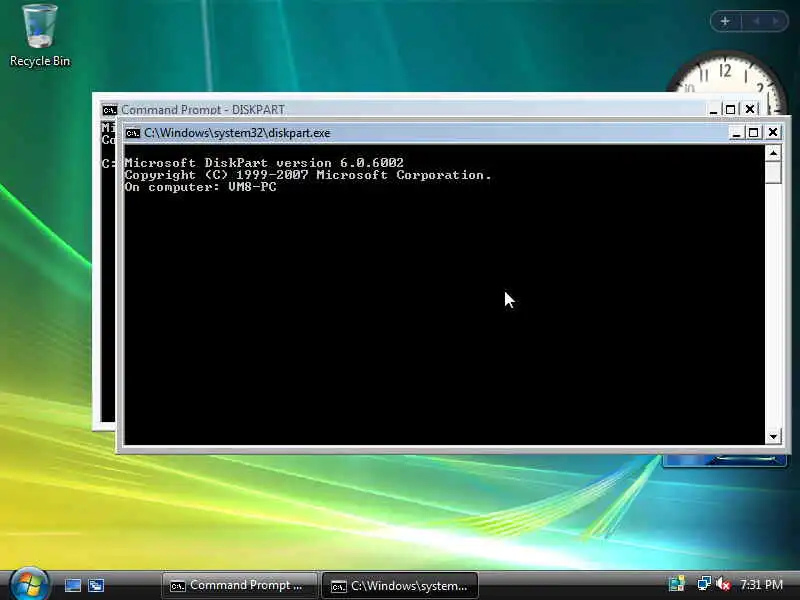The width and height of the screenshot is (800, 600).
Task: Click the 'On computer: VM8-PC' line
Action: click(201, 187)
